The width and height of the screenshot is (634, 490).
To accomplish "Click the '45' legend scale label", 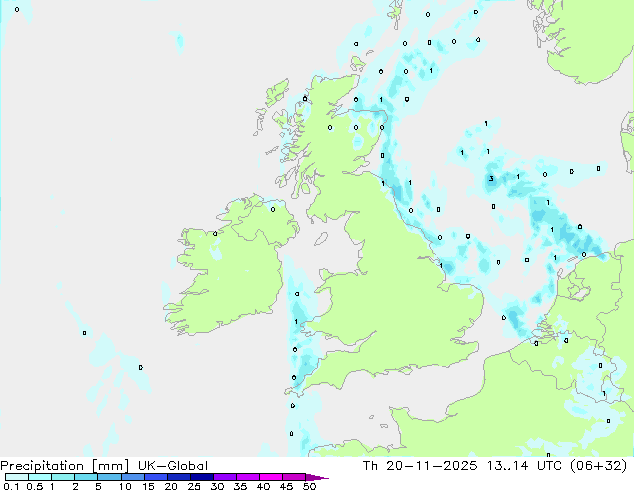I will click(x=286, y=486).
